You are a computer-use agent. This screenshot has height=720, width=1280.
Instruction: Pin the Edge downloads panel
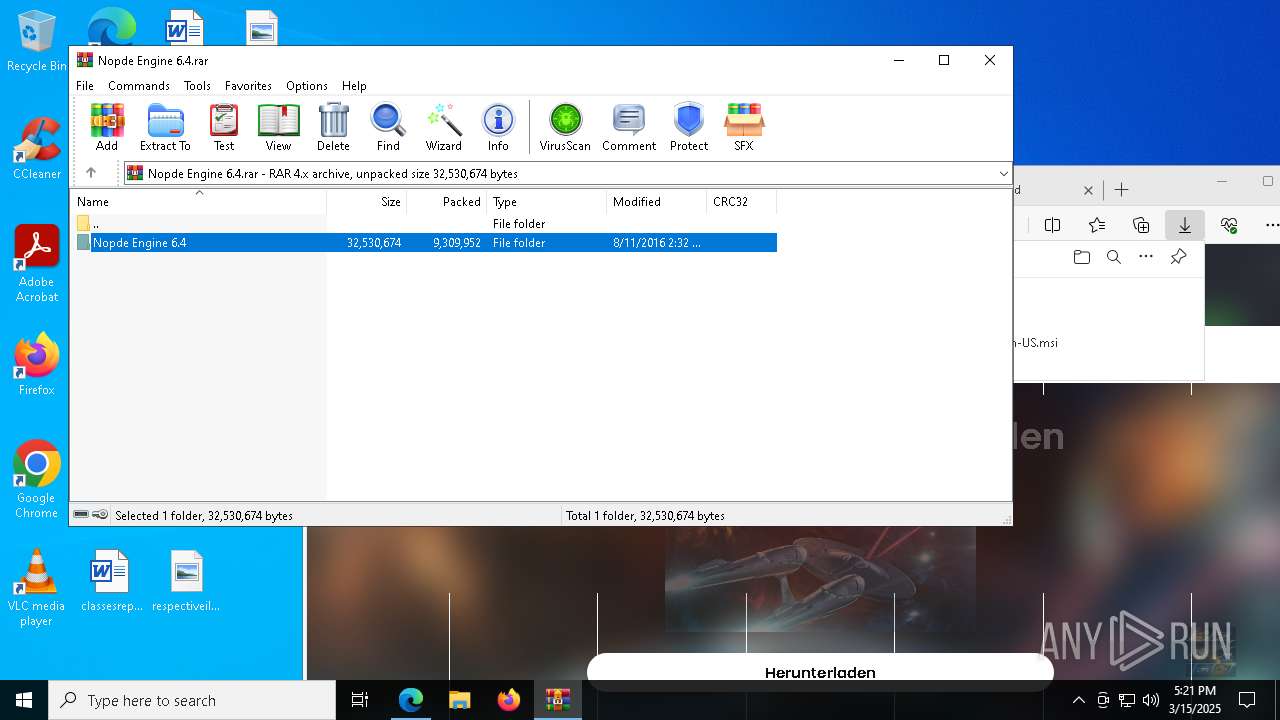[x=1178, y=257]
